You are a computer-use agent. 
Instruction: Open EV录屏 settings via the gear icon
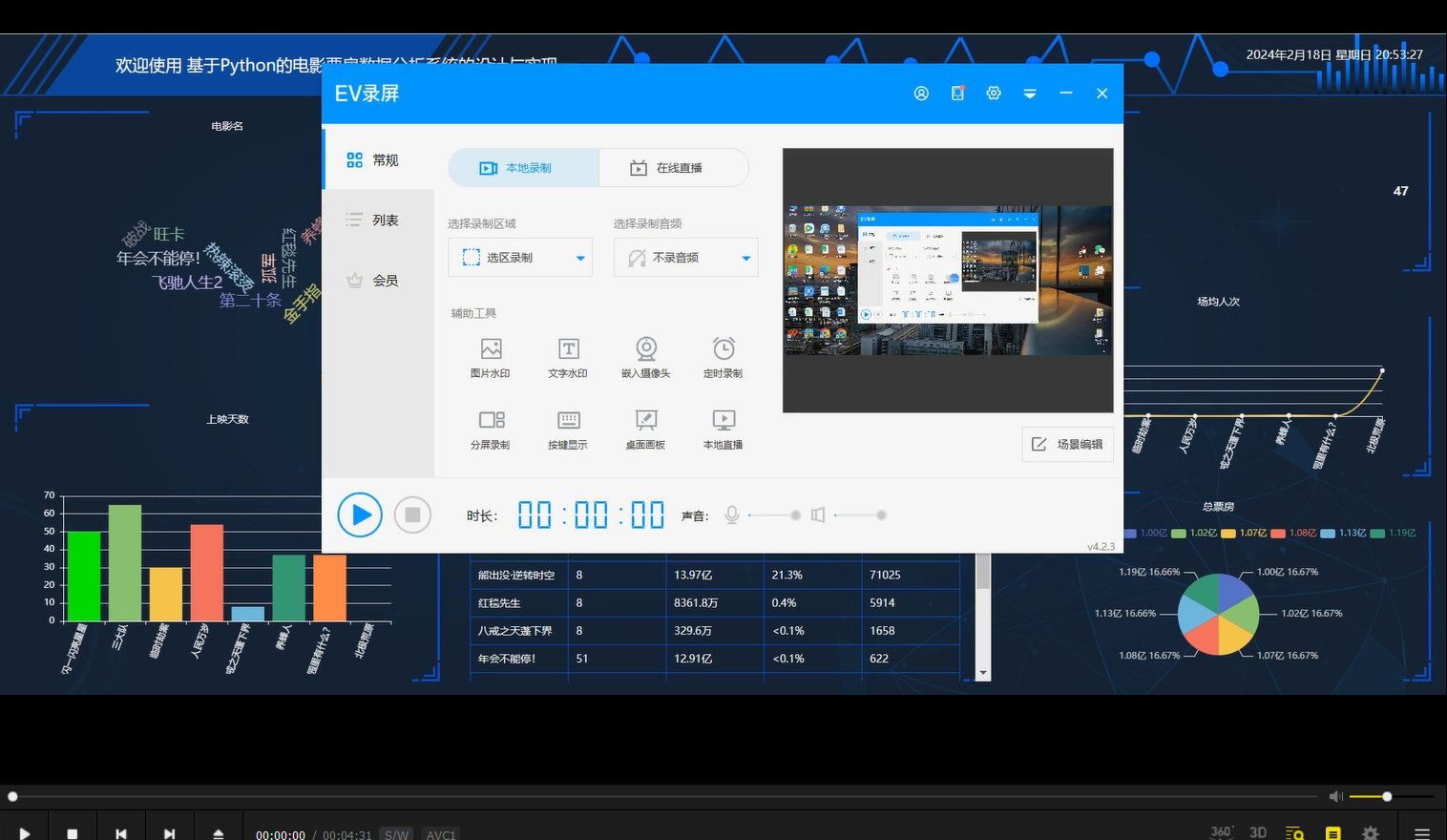994,93
